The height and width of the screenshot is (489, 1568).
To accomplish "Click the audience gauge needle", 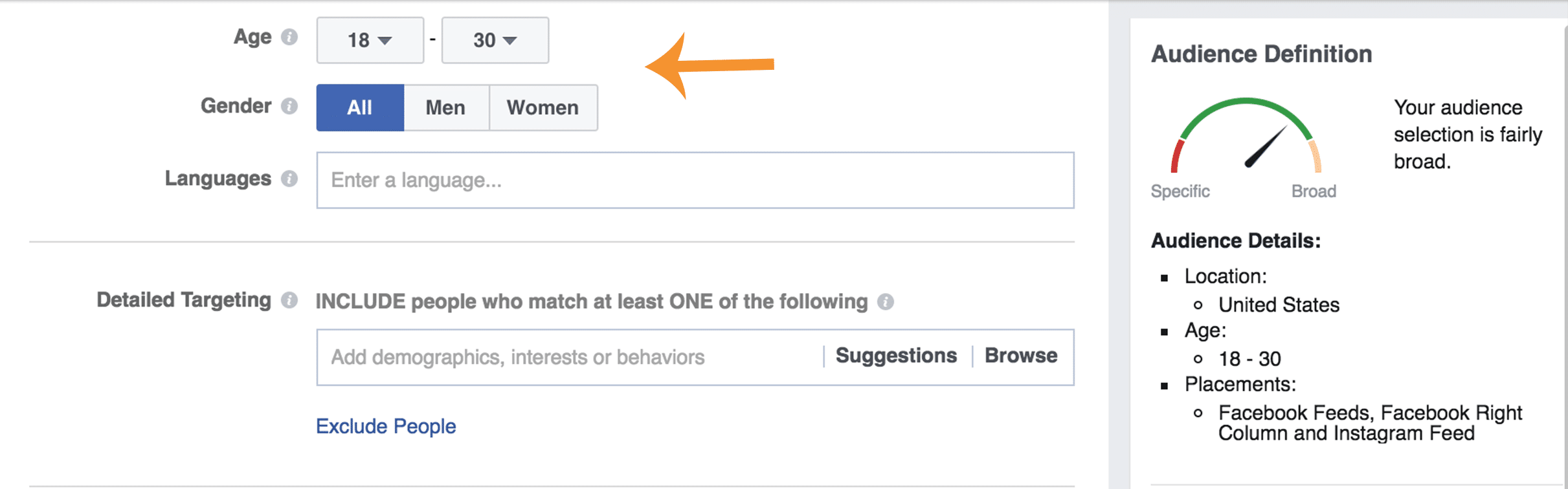I will point(1265,147).
